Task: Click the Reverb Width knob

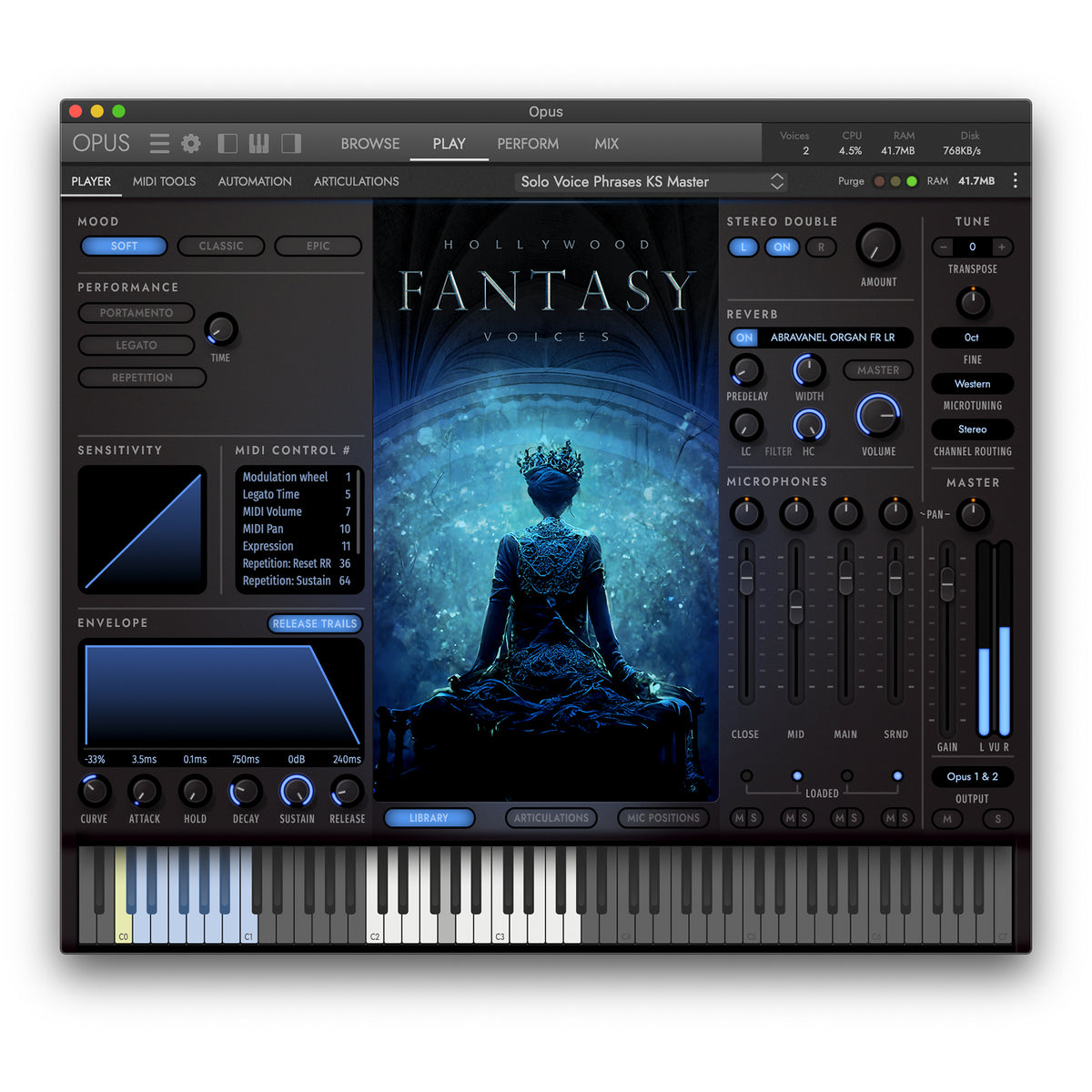Action: click(x=809, y=370)
